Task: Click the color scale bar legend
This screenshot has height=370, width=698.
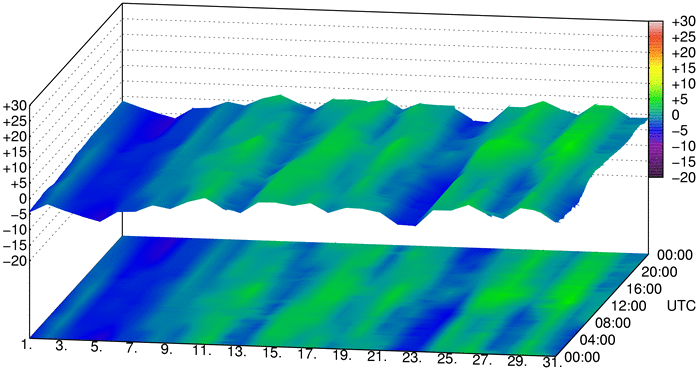Action: 656,99
